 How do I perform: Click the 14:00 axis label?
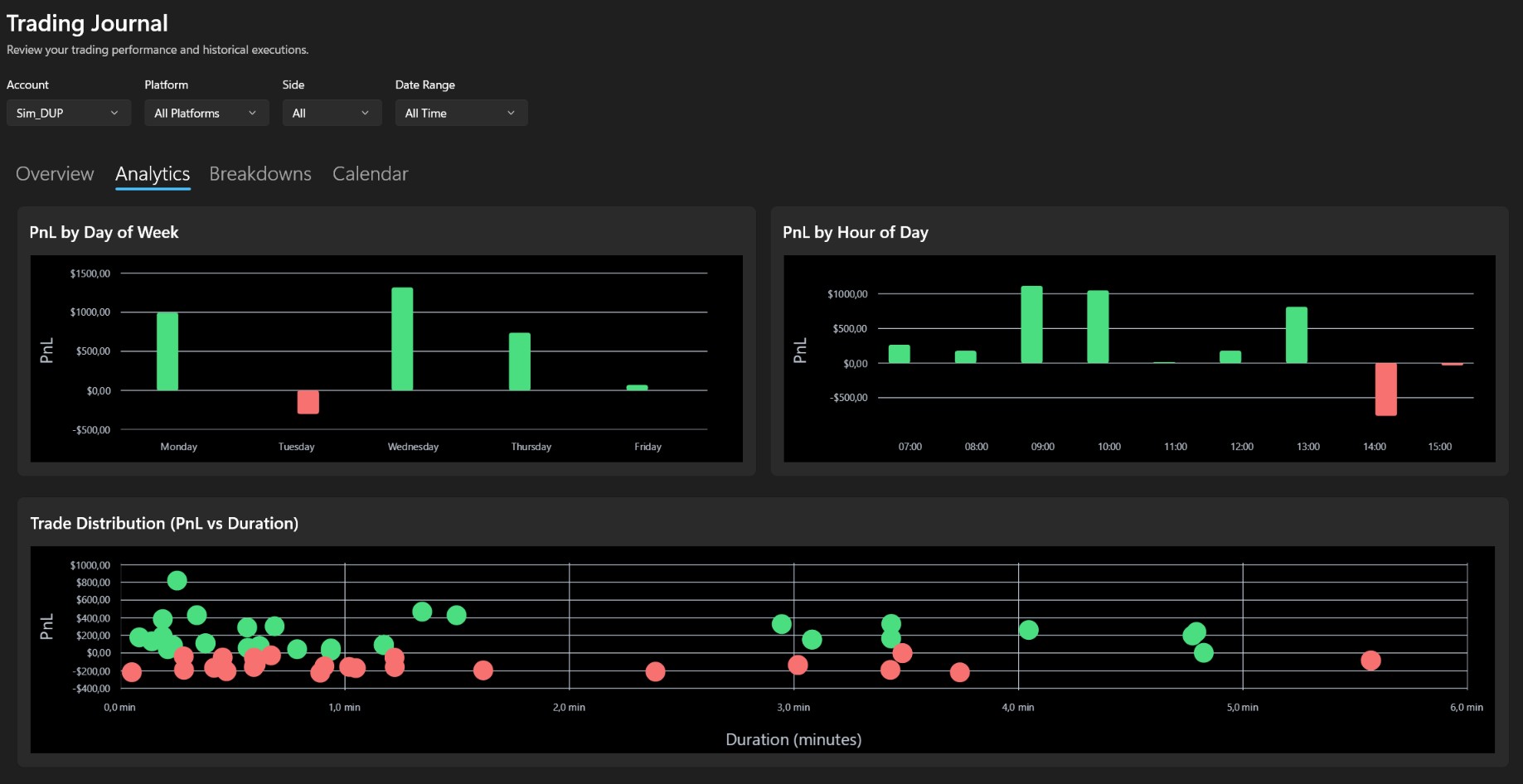[x=1375, y=447]
